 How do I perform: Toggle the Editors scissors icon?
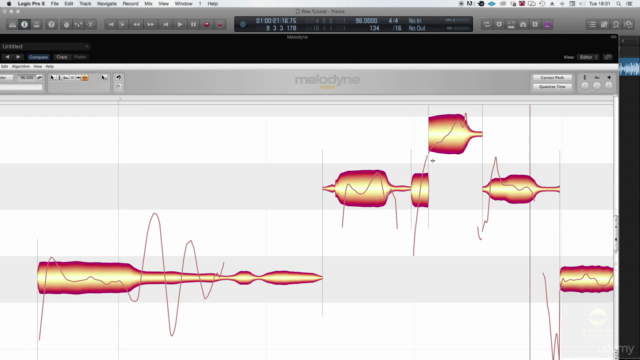click(91, 24)
